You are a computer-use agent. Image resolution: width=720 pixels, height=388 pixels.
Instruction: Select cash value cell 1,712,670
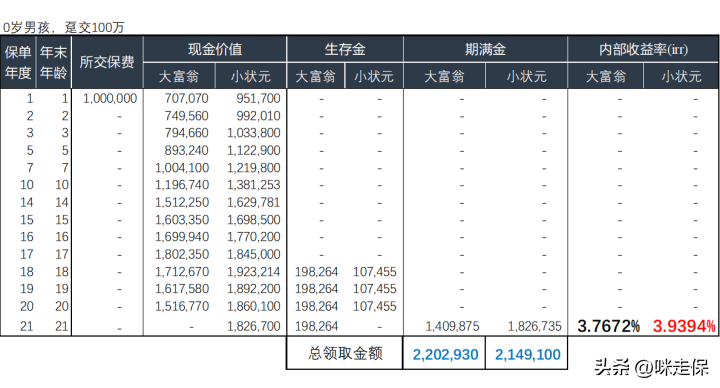(x=182, y=271)
